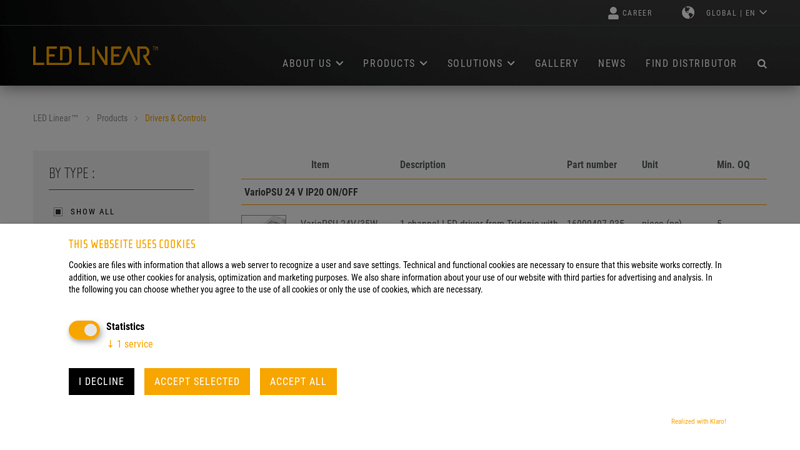Image resolution: width=800 pixels, height=450 pixels.
Task: Click the Products breadcrumb link
Action: click(x=112, y=118)
